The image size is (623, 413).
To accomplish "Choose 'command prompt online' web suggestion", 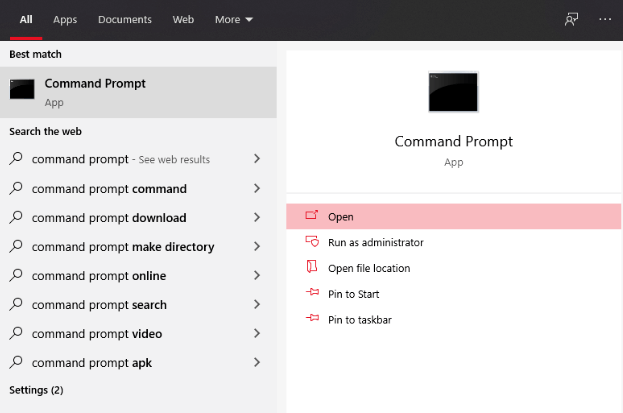I will pos(99,276).
